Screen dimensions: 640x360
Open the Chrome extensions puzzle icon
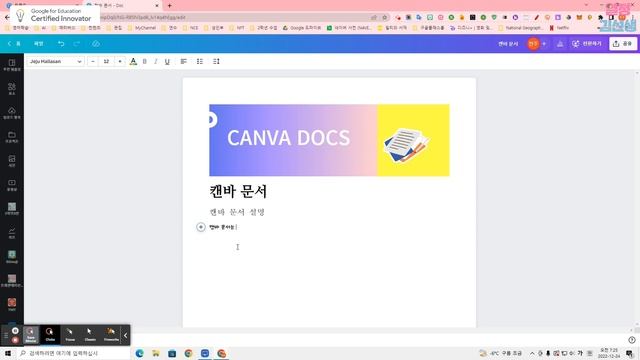(600, 18)
